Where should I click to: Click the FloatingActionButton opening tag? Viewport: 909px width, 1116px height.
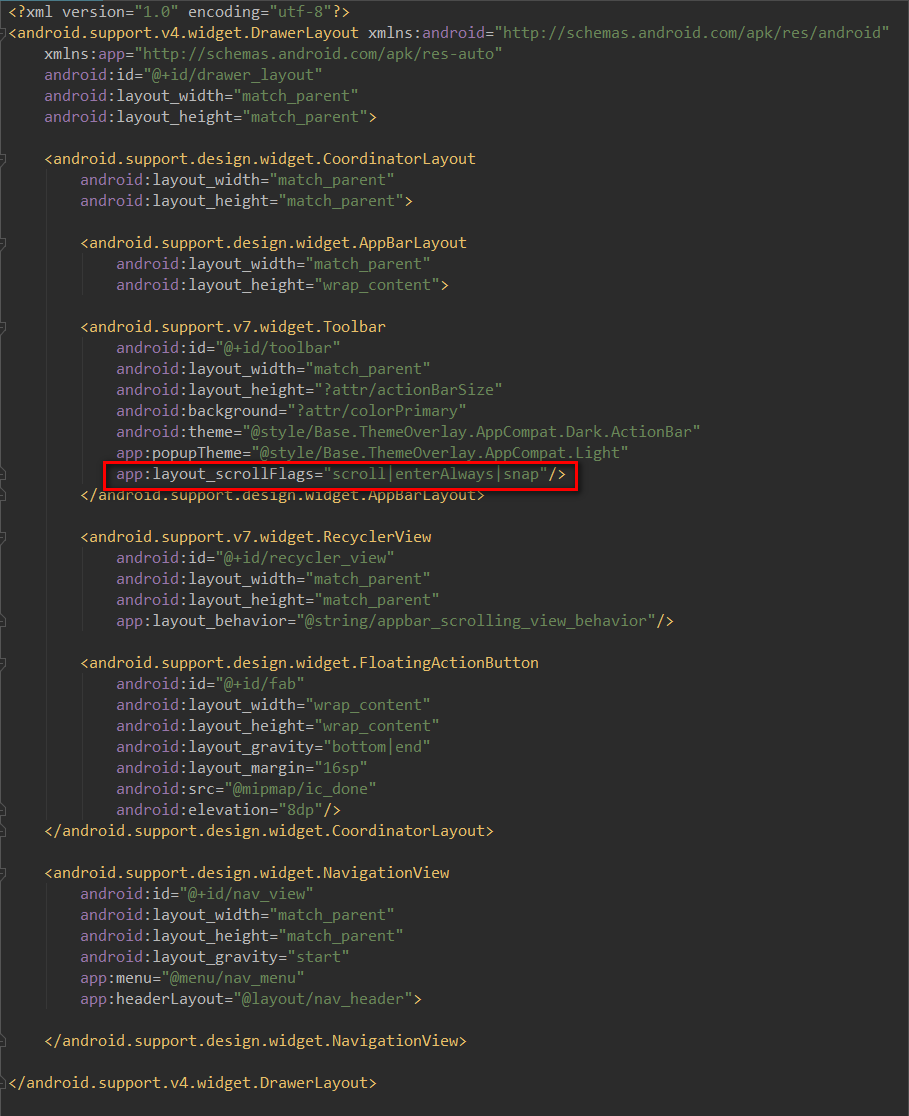[x=310, y=663]
